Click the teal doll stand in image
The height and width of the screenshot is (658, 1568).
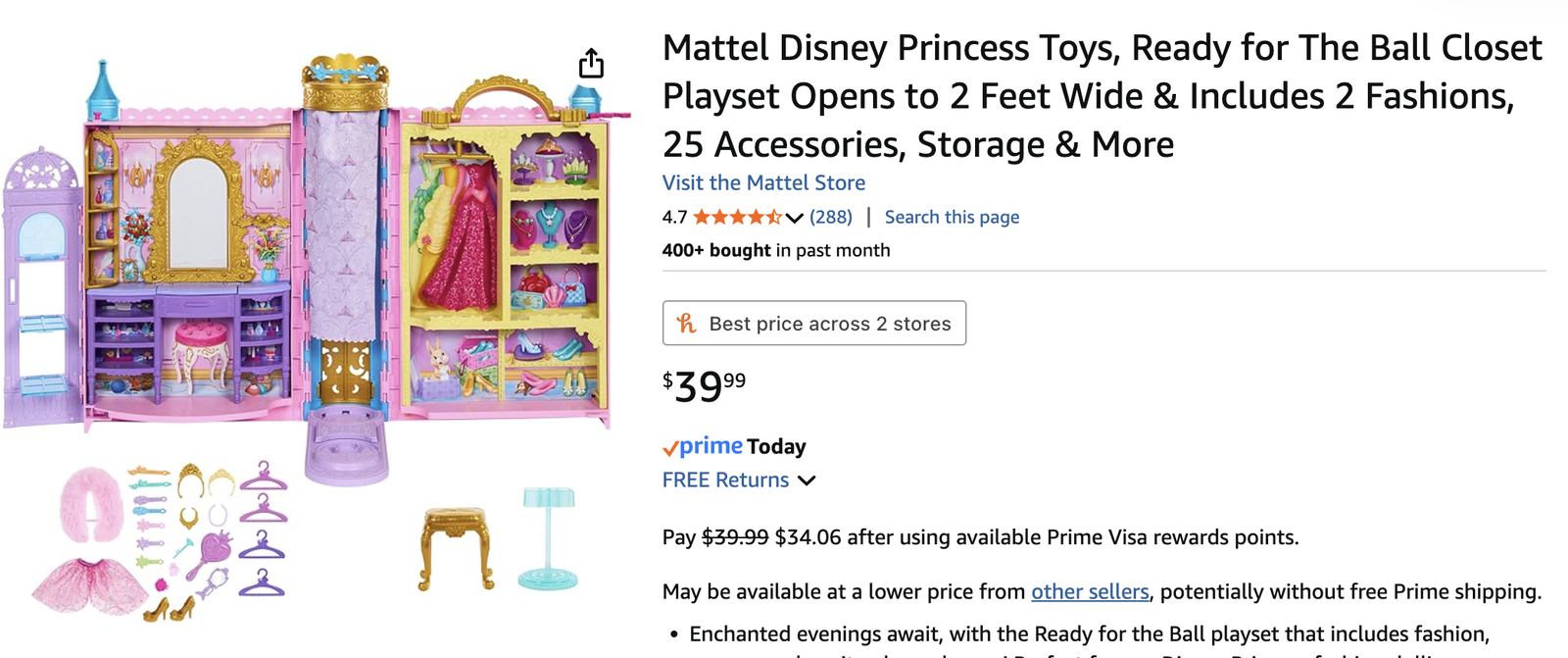pyautogui.click(x=547, y=537)
